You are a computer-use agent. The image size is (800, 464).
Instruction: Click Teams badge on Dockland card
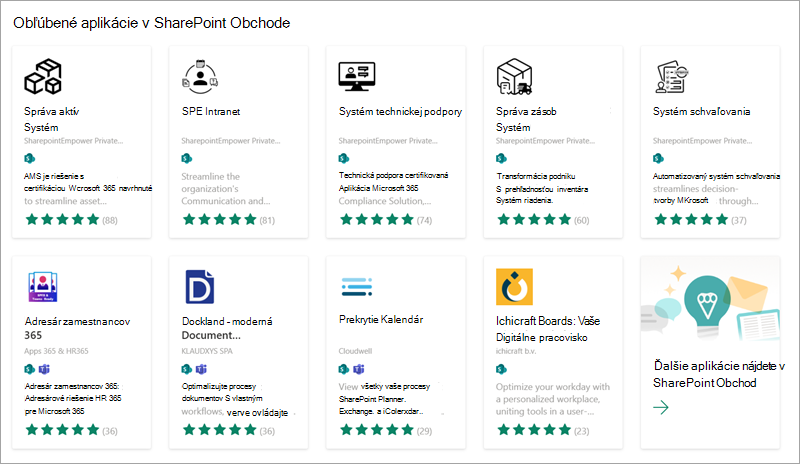pos(202,369)
